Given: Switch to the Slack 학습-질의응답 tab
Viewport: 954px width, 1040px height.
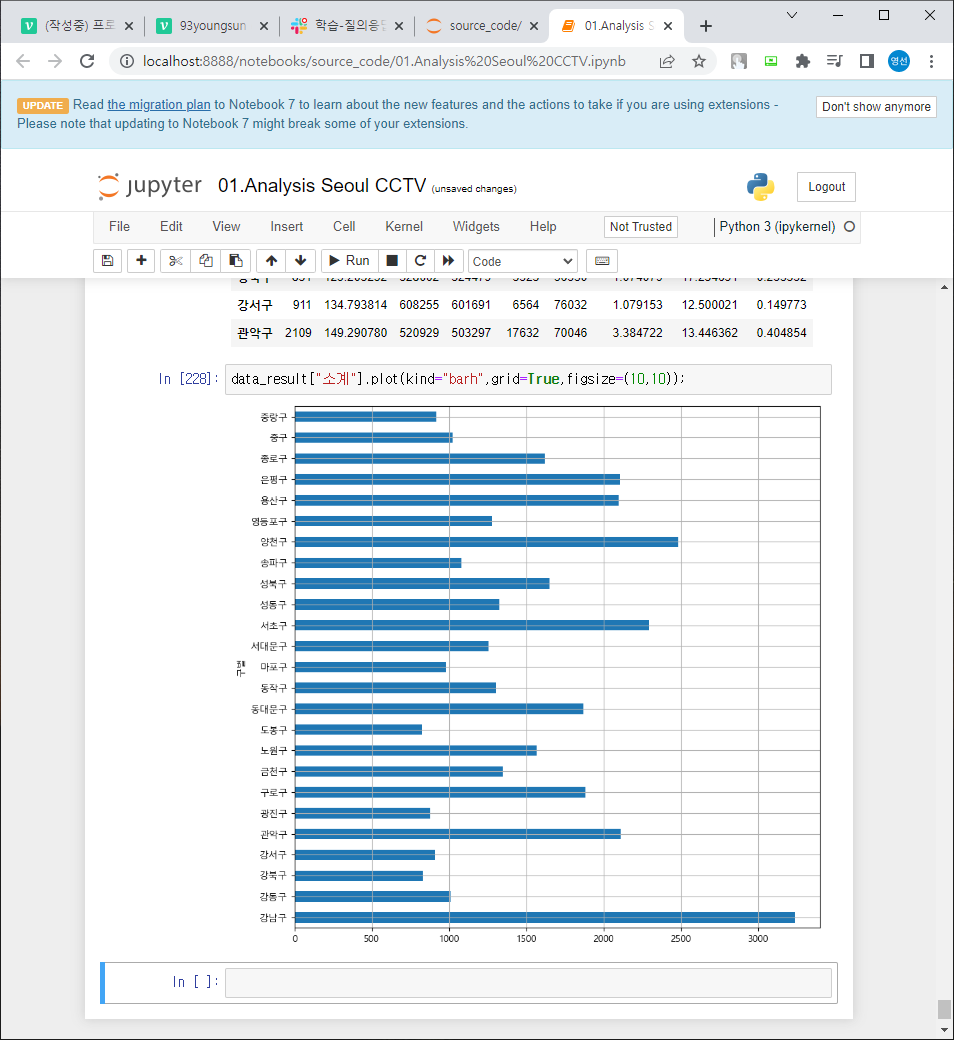Looking at the screenshot, I should [x=348, y=26].
